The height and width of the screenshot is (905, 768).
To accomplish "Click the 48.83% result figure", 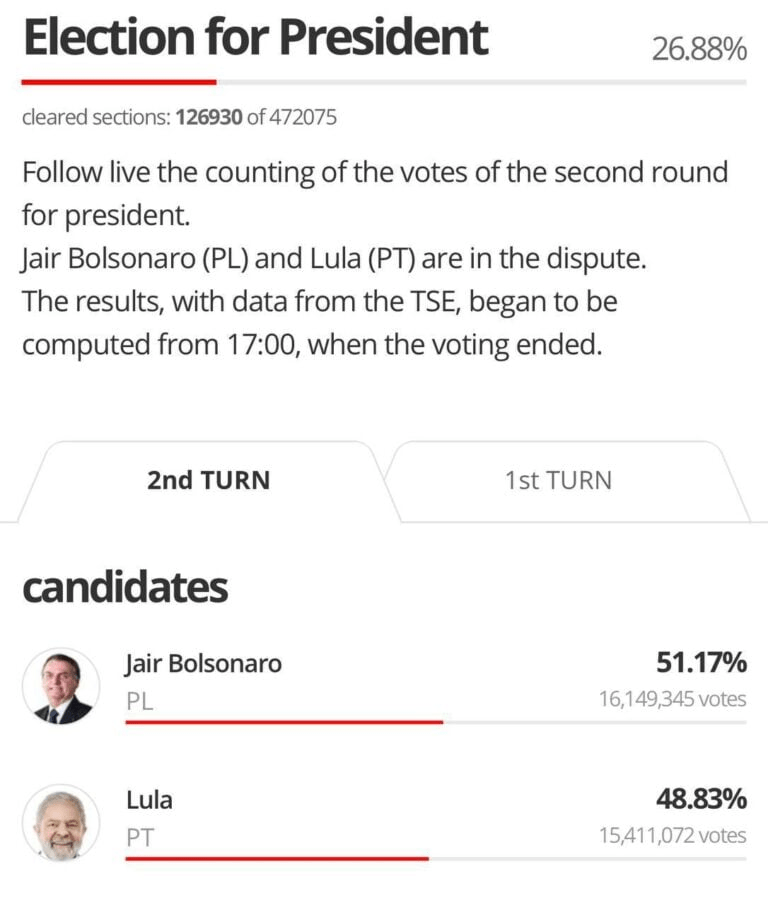I will [x=701, y=799].
